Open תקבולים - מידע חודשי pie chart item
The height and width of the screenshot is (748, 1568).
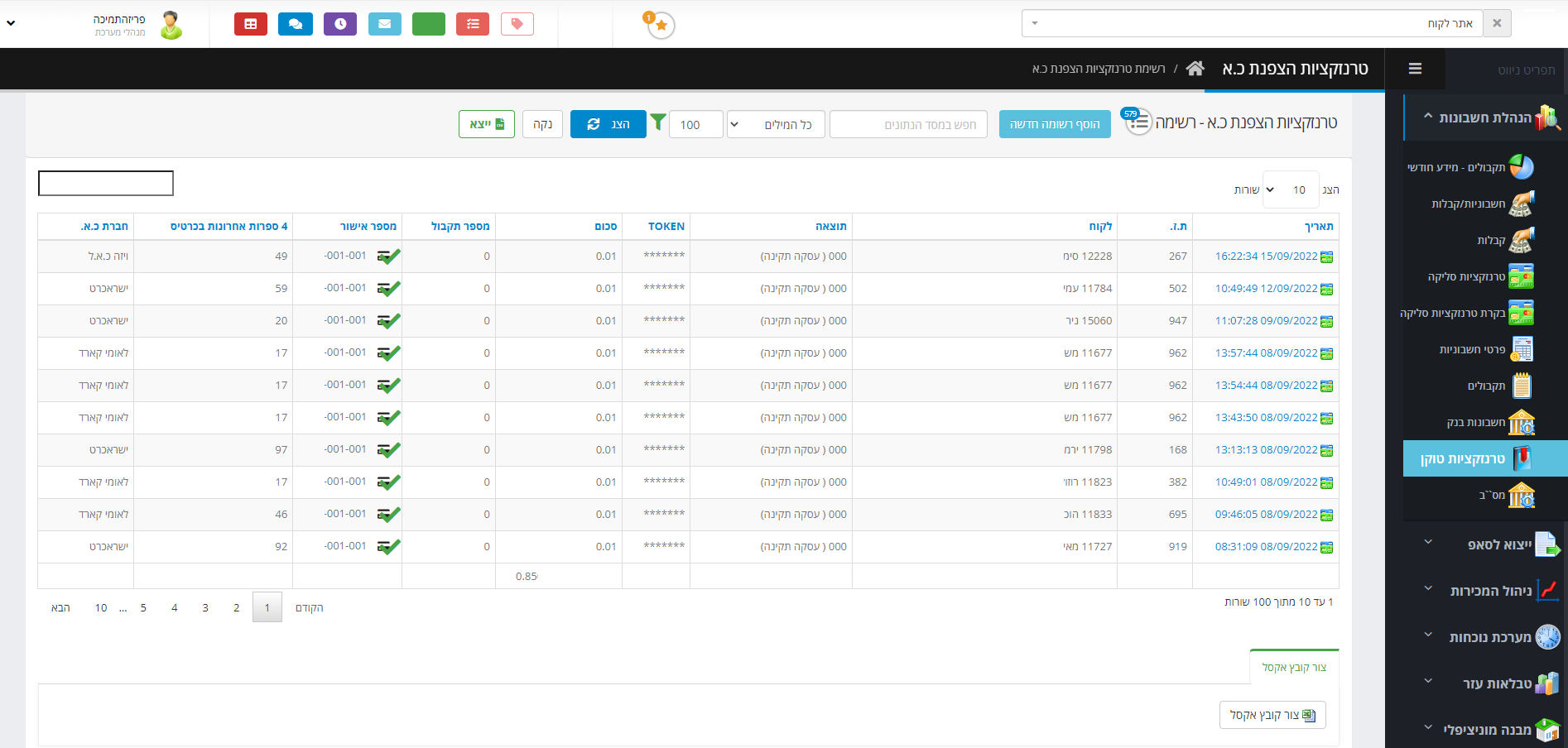pos(1470,167)
